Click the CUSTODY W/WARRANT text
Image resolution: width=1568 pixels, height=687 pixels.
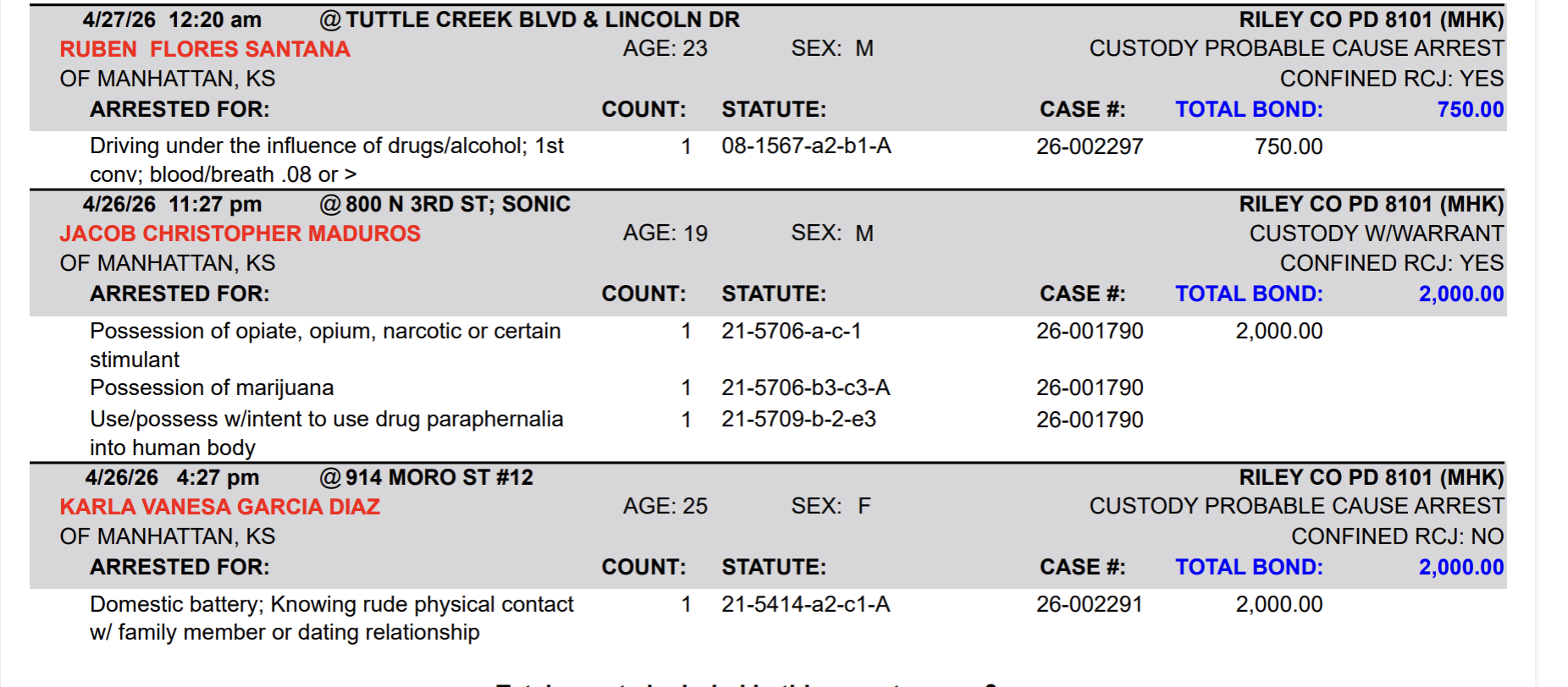(x=1376, y=234)
